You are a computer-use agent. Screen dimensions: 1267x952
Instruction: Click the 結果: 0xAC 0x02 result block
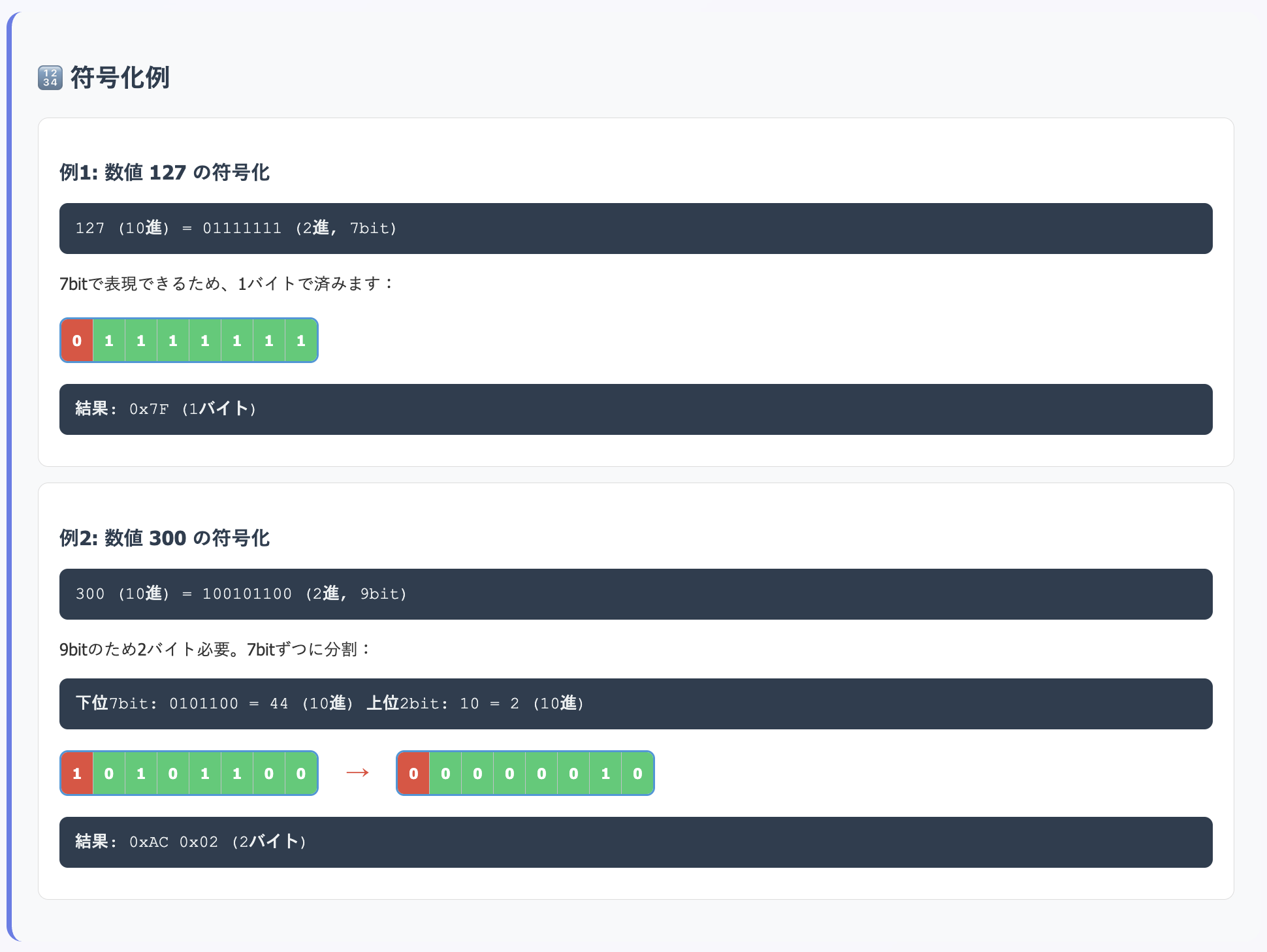[x=635, y=842]
